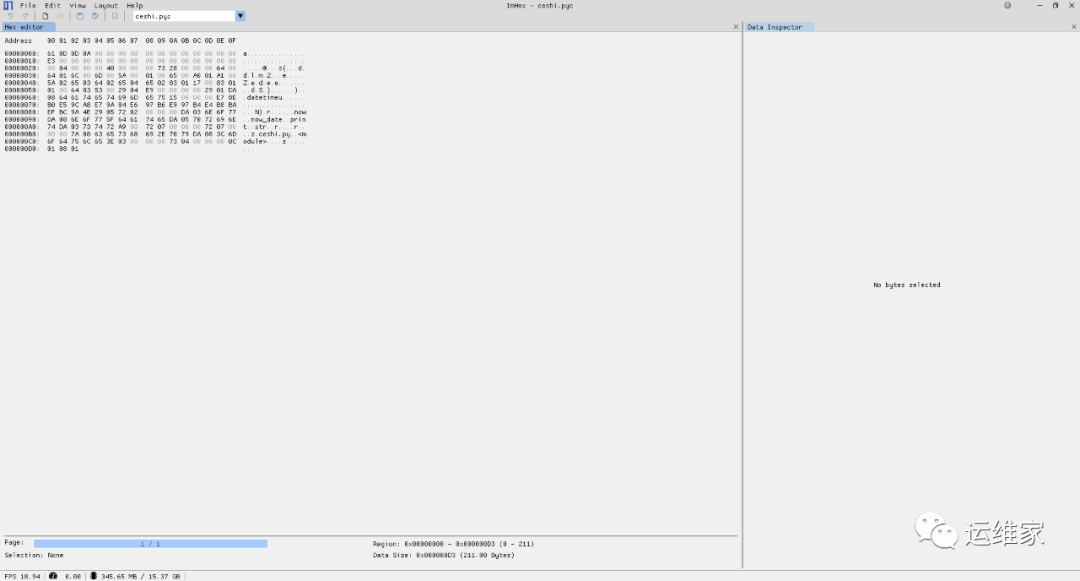Click the 'datetimeu' ASCII text
The width and height of the screenshot is (1080, 581).
[x=264, y=98]
